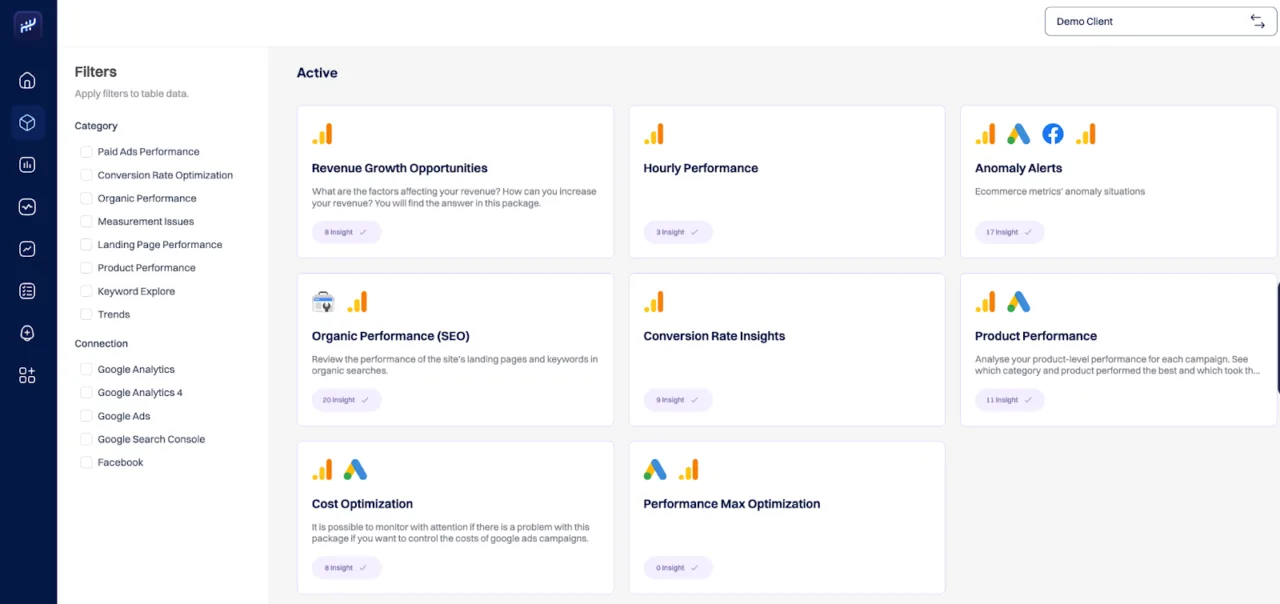The height and width of the screenshot is (604, 1280).
Task: Check the Organic Performance category filter
Action: 87,198
